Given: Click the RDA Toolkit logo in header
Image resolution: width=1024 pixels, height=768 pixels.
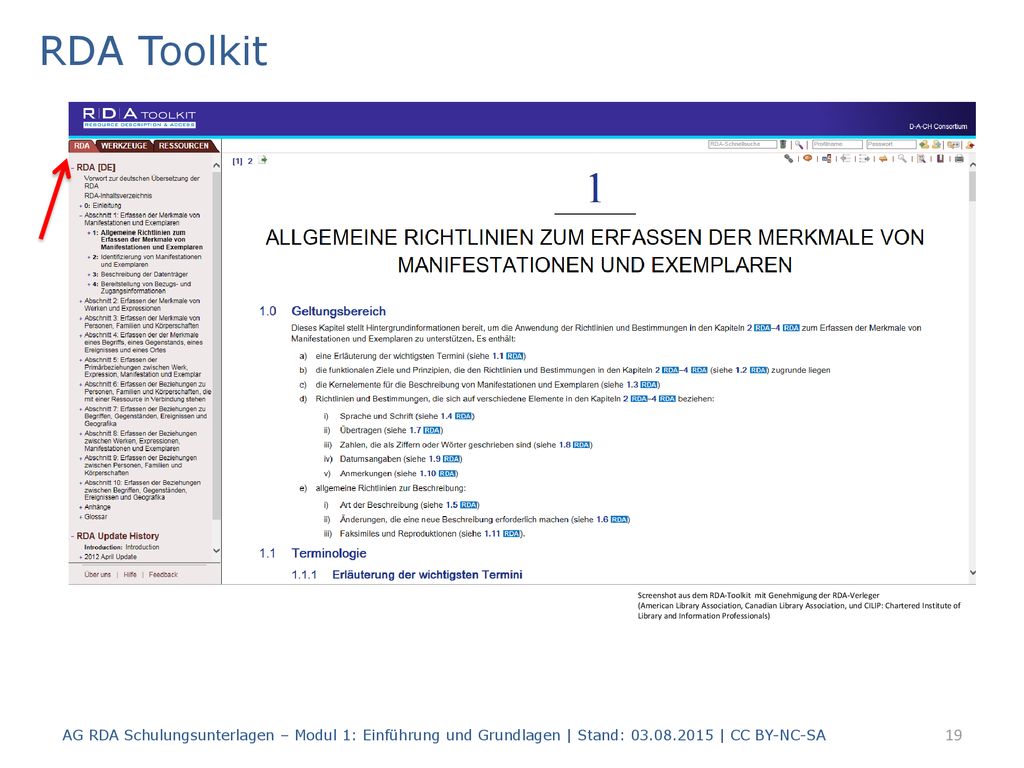Looking at the screenshot, I should click(x=139, y=117).
